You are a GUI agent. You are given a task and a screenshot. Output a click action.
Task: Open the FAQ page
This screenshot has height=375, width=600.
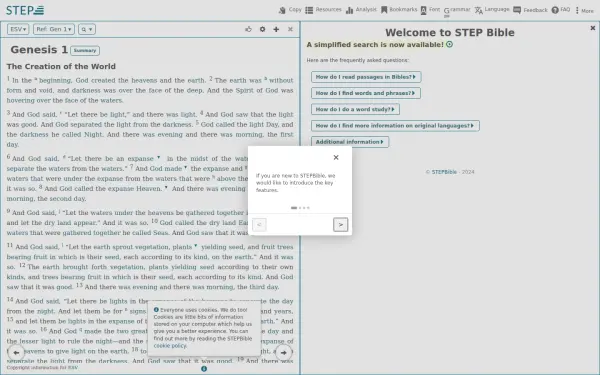(561, 10)
